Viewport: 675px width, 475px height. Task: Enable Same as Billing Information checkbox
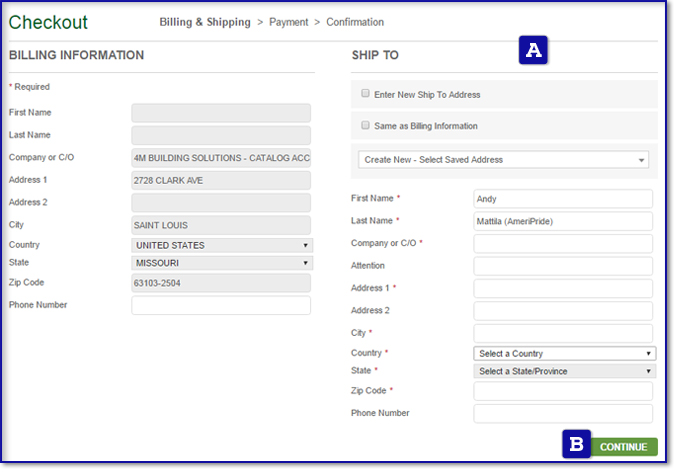[366, 126]
